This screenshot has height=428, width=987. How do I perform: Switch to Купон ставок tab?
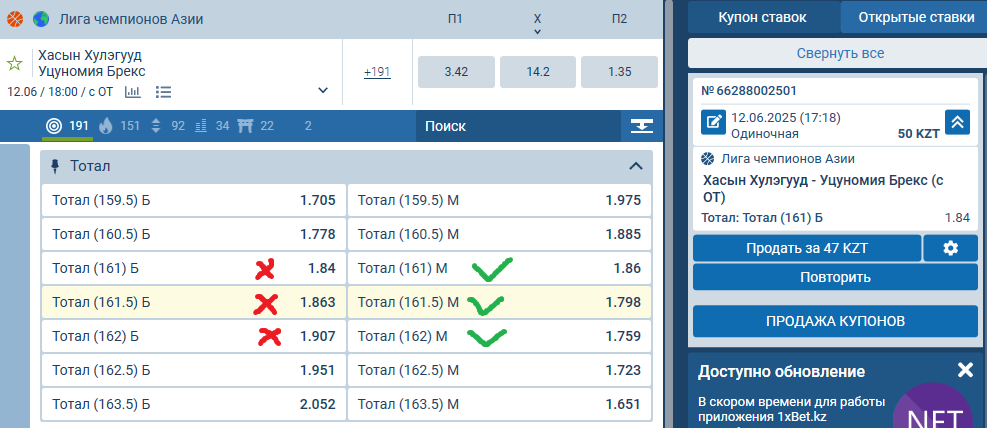point(764,17)
